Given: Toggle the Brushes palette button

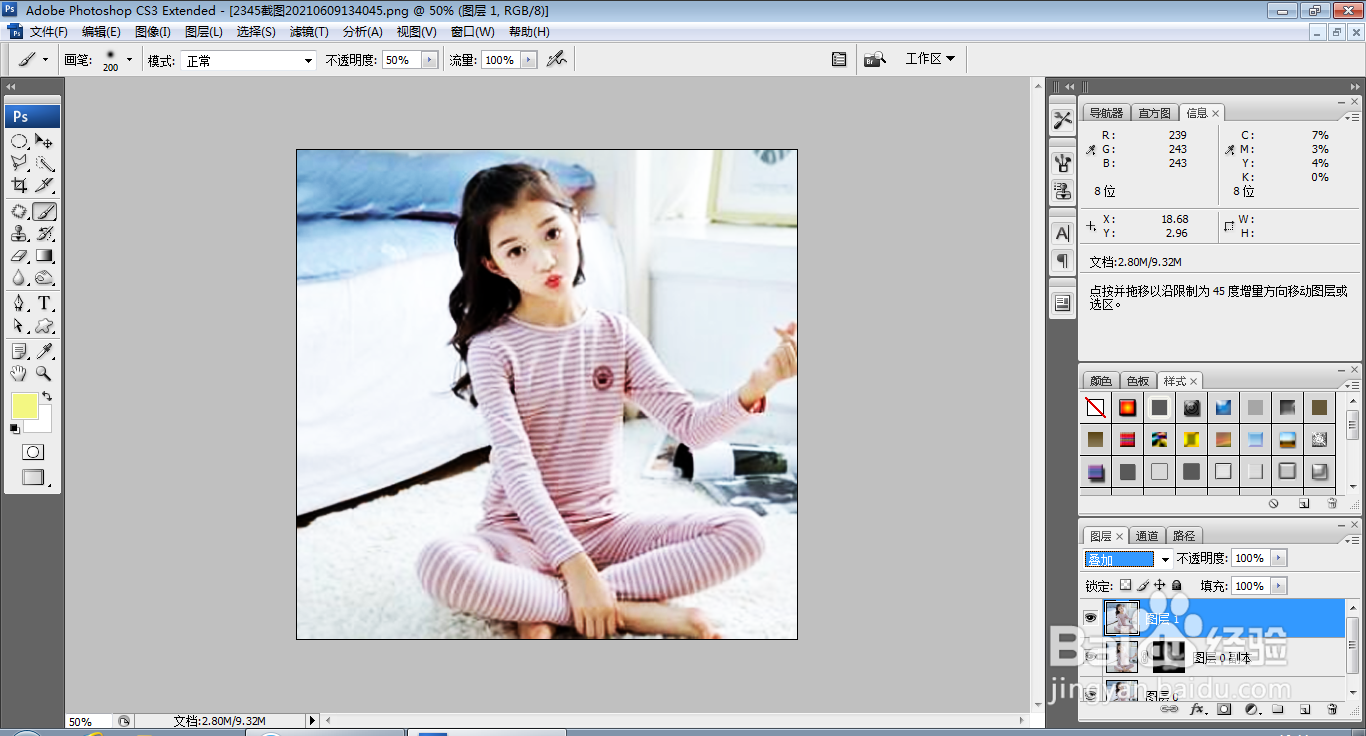Looking at the screenshot, I should 839,60.
